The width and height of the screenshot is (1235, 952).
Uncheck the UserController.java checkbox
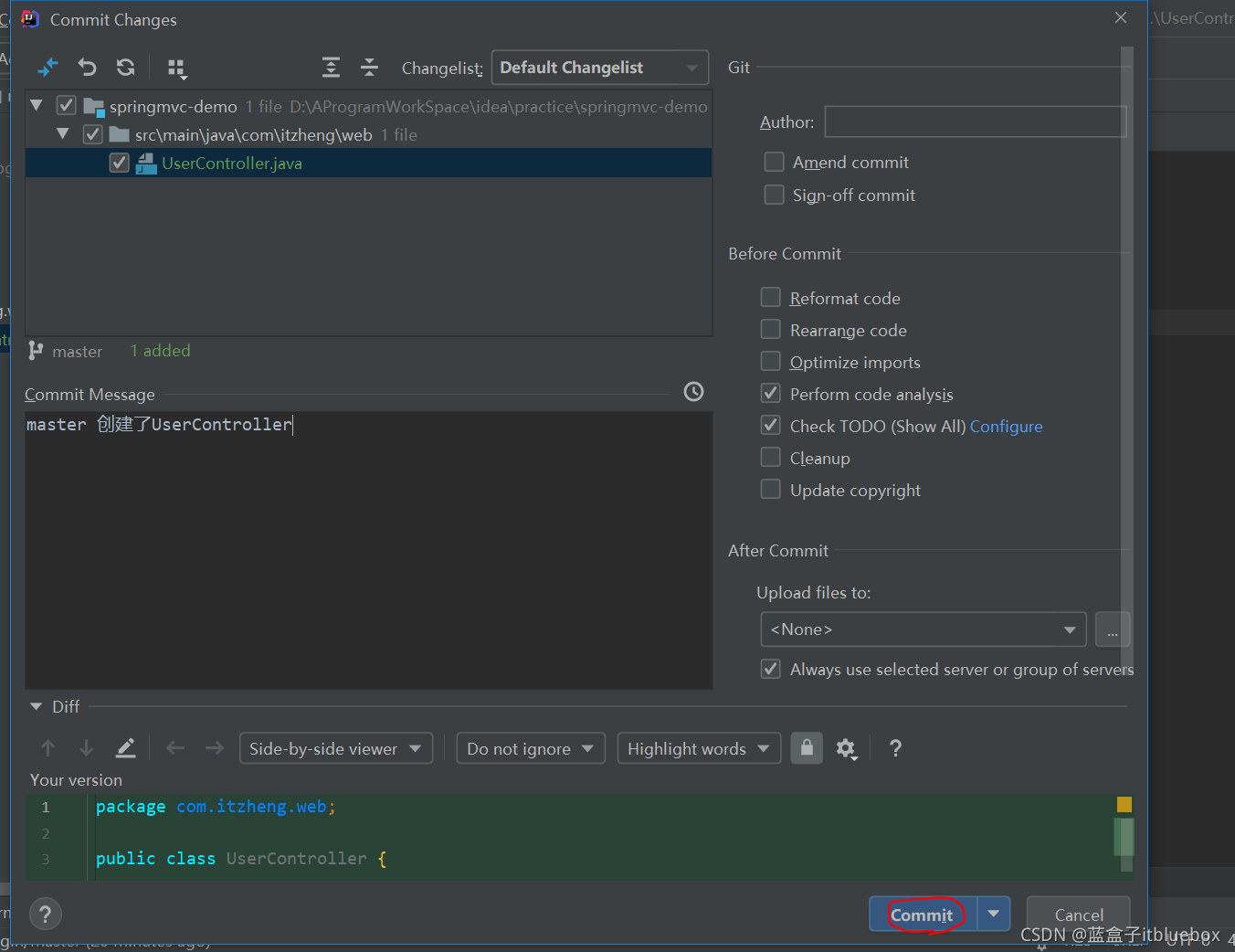tap(119, 163)
